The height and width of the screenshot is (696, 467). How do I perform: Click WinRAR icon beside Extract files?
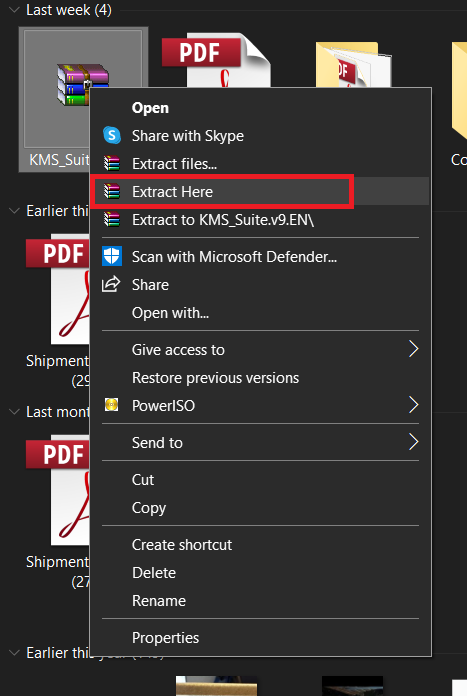(x=112, y=163)
